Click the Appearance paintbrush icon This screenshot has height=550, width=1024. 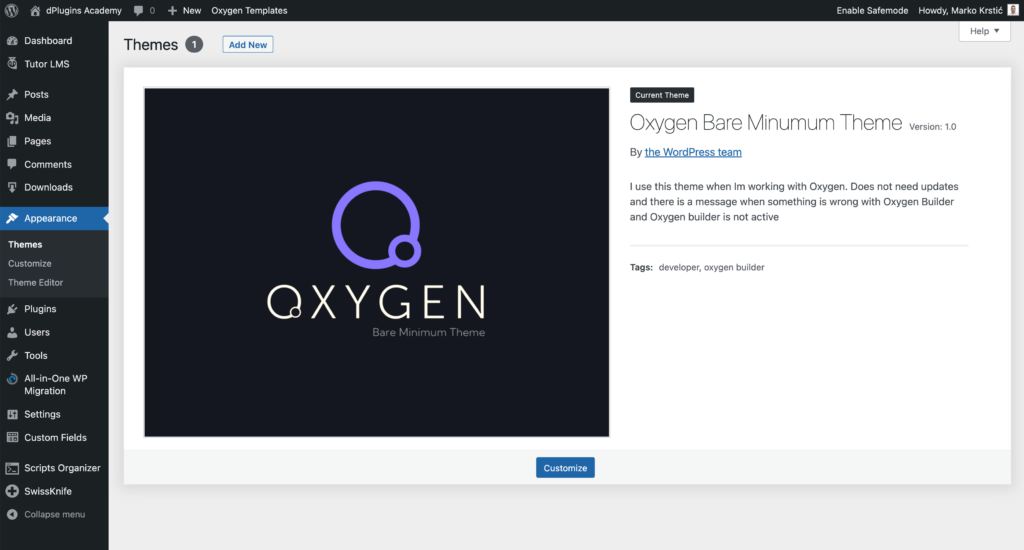12,218
